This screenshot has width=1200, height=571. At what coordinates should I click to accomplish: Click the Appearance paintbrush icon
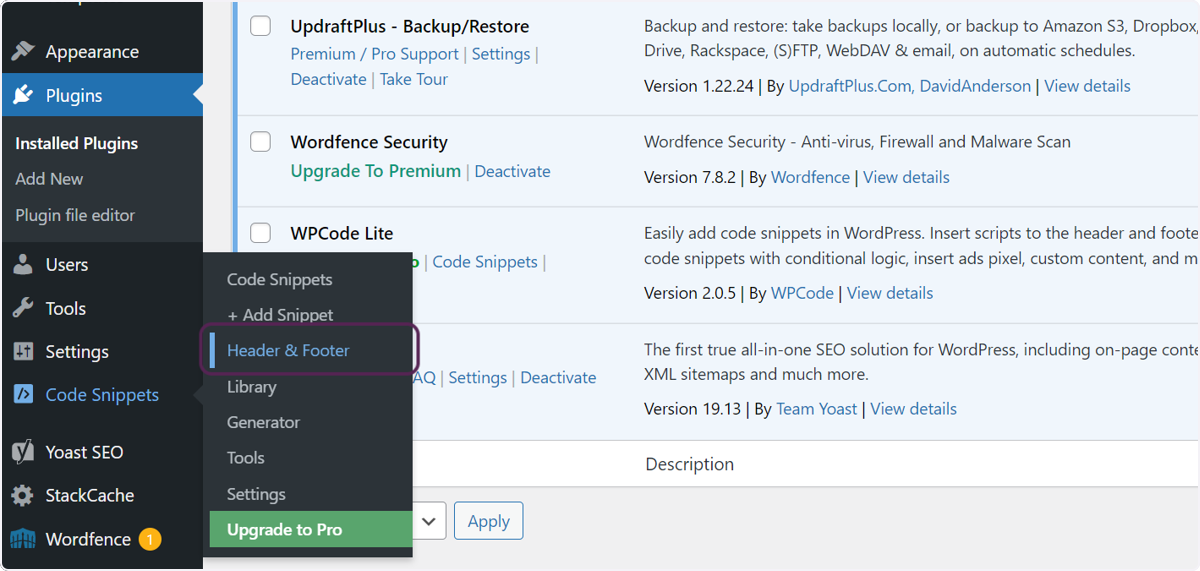pos(24,52)
